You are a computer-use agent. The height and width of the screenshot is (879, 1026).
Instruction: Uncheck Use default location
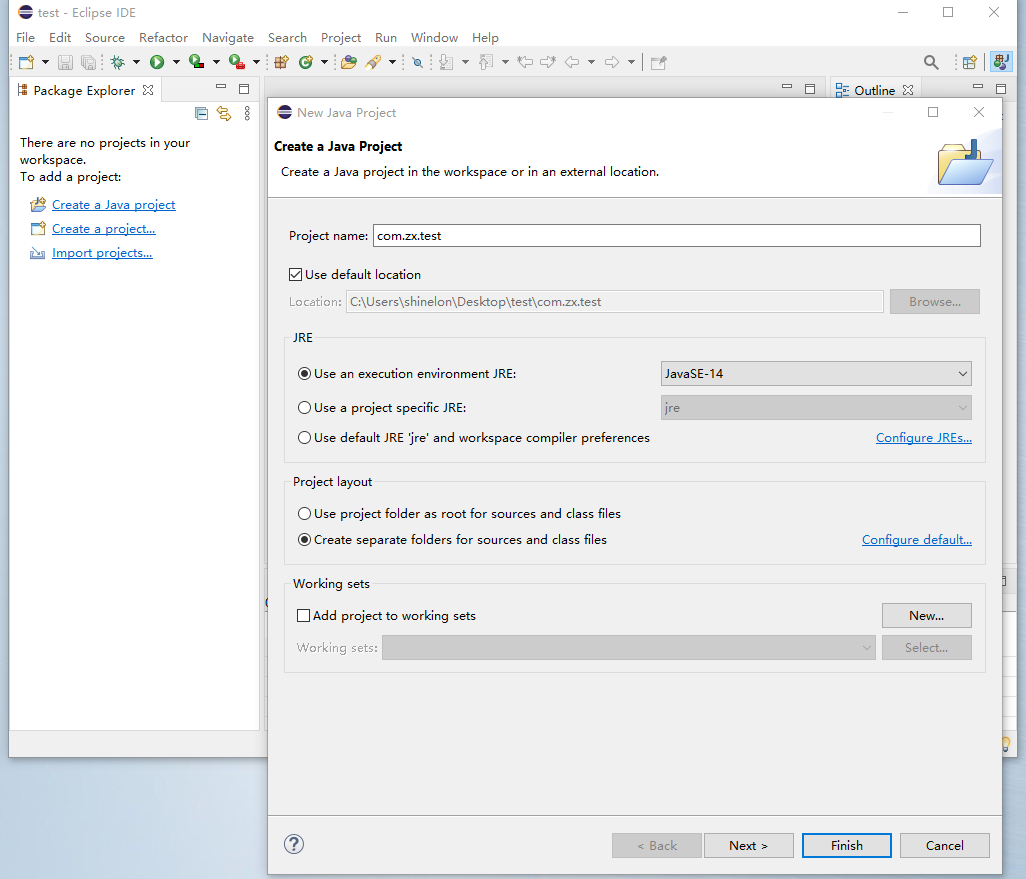pyautogui.click(x=296, y=274)
